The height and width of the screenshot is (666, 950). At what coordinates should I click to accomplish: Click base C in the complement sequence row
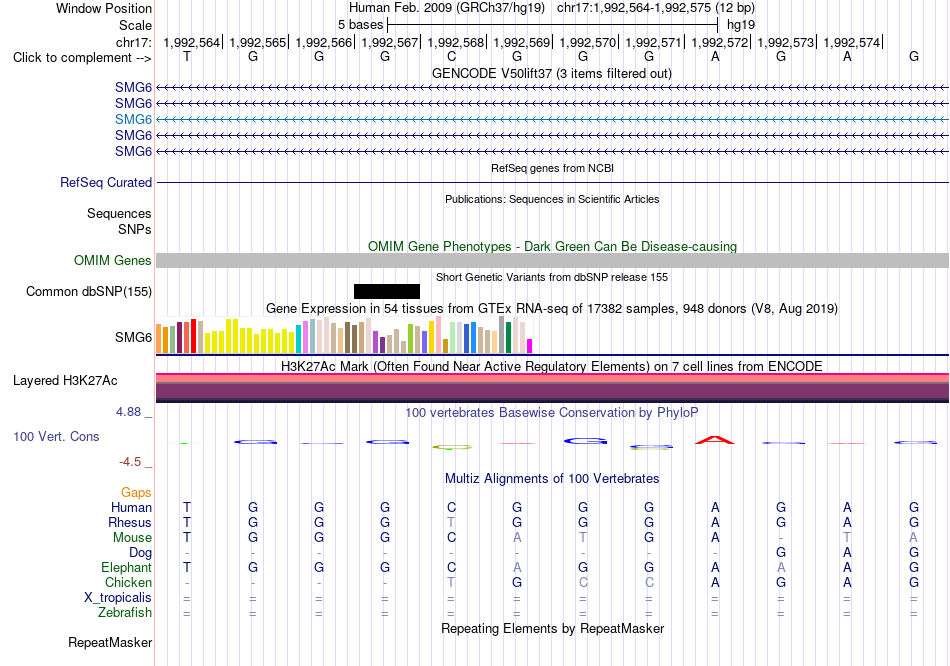click(x=451, y=57)
